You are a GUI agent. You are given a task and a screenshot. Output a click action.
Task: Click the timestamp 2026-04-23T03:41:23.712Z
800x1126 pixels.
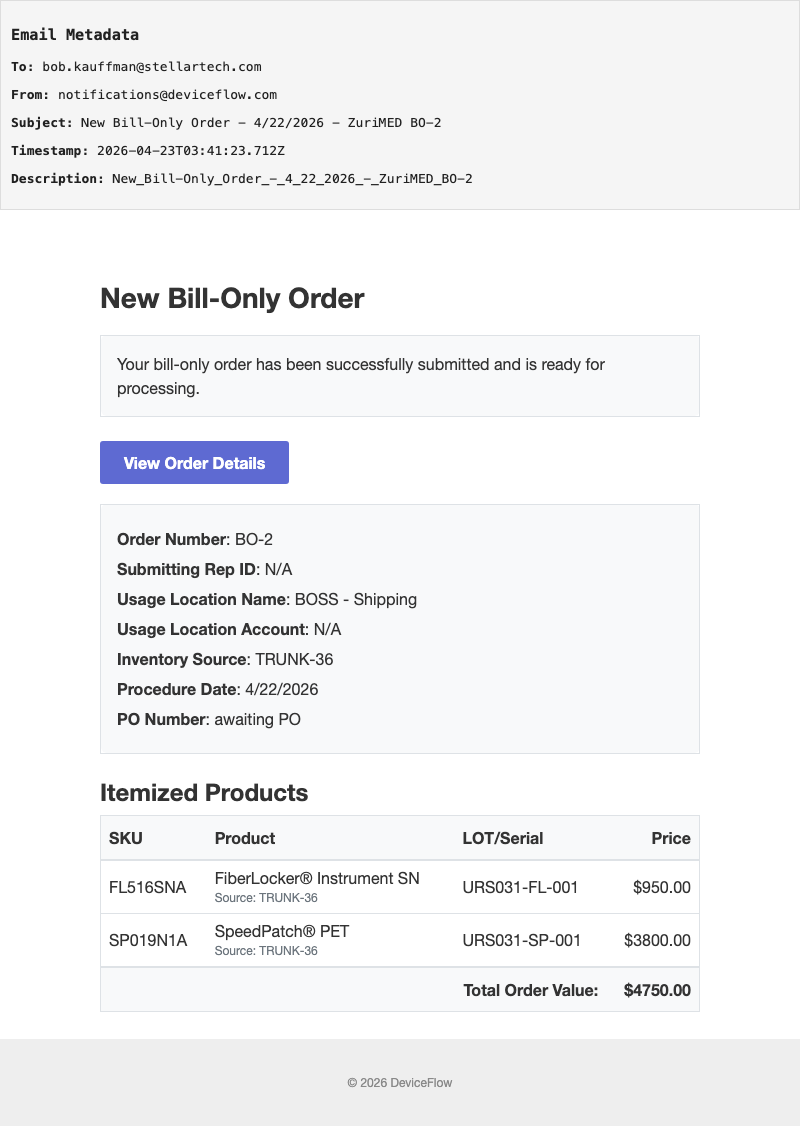[x=191, y=151]
